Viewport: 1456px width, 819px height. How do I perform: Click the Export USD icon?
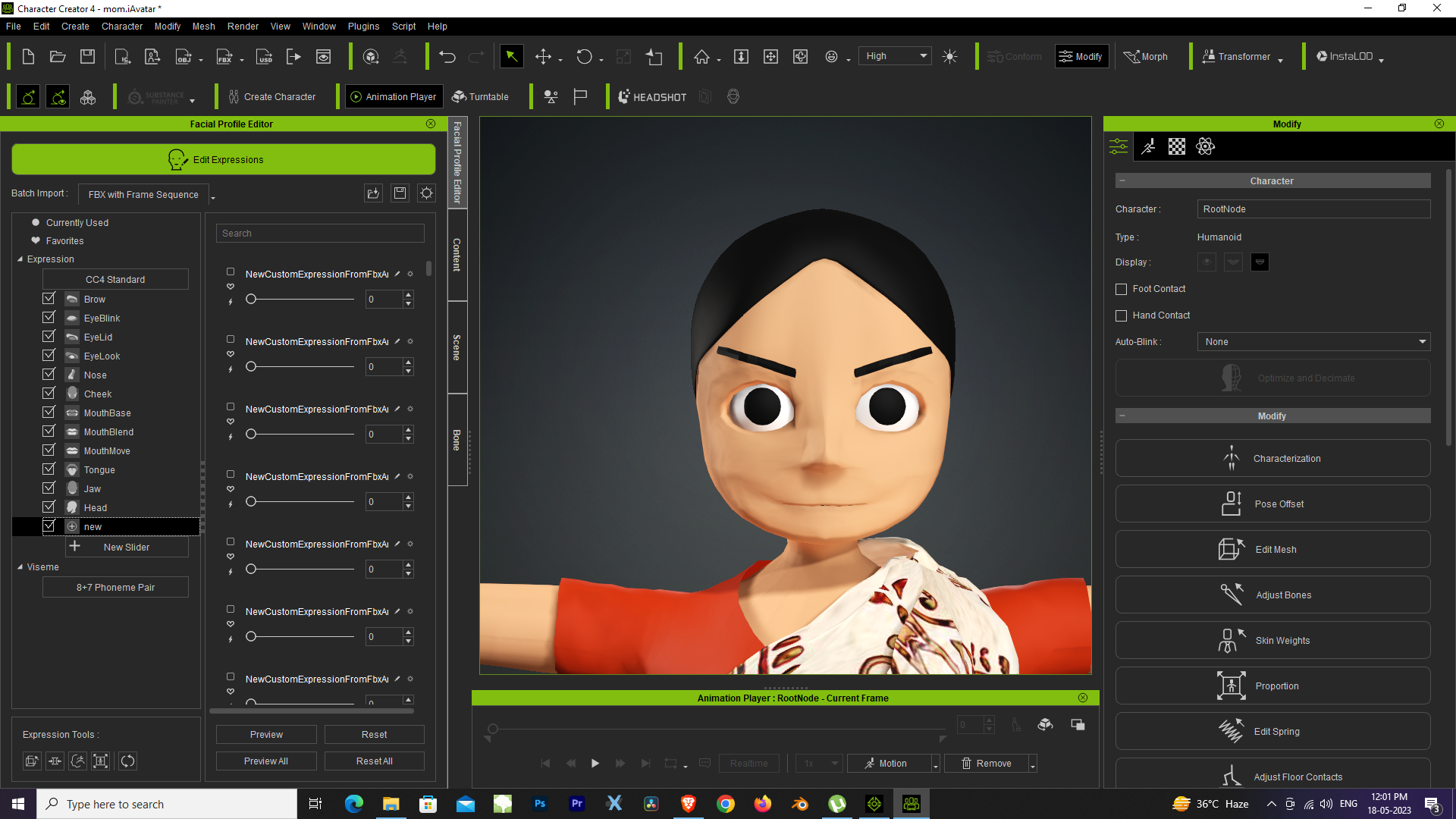(x=265, y=57)
